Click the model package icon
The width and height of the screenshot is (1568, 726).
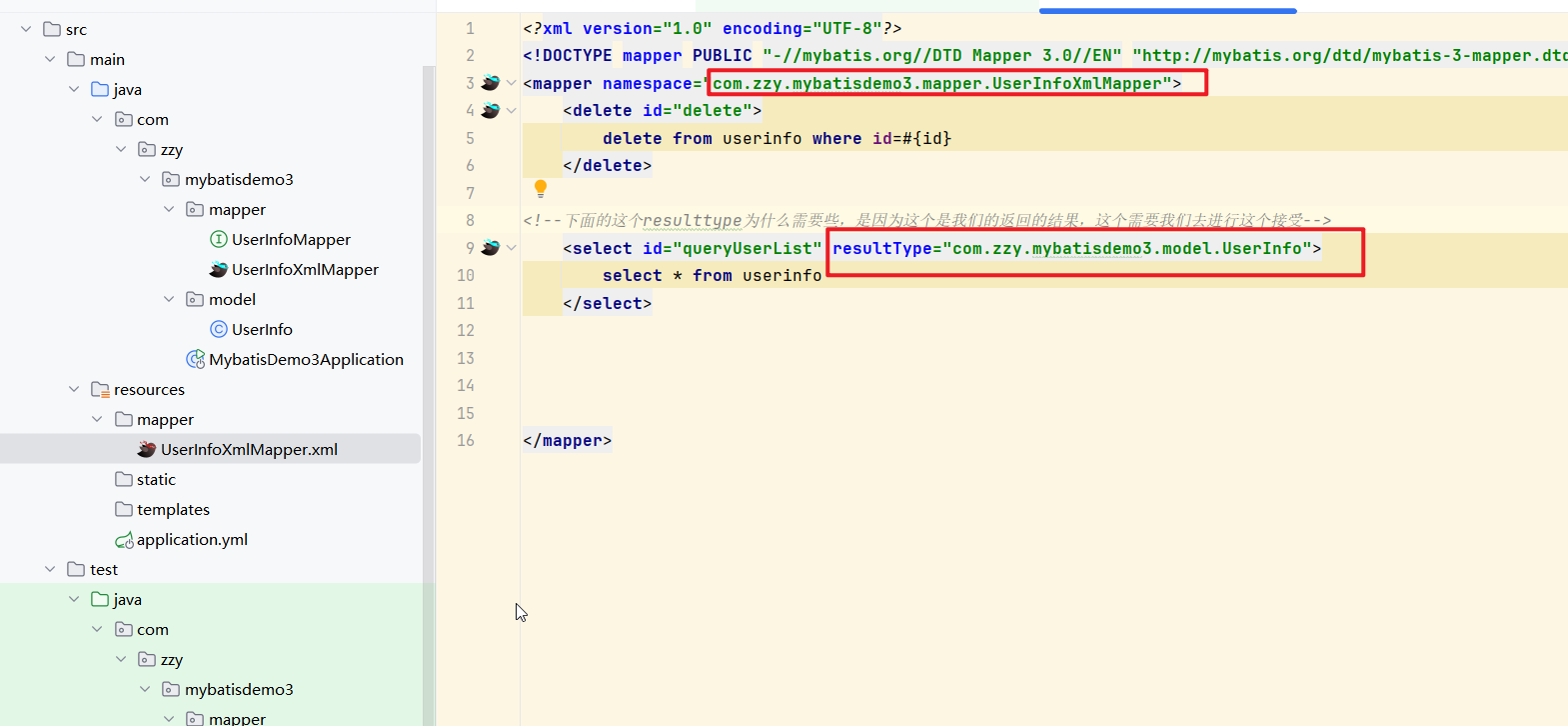click(x=195, y=299)
